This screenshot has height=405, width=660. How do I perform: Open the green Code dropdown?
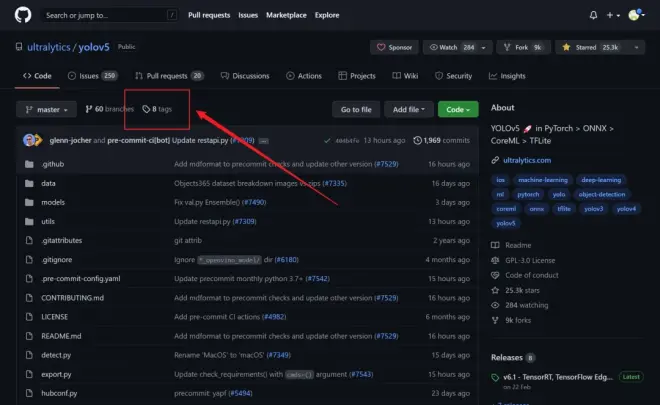tap(458, 109)
